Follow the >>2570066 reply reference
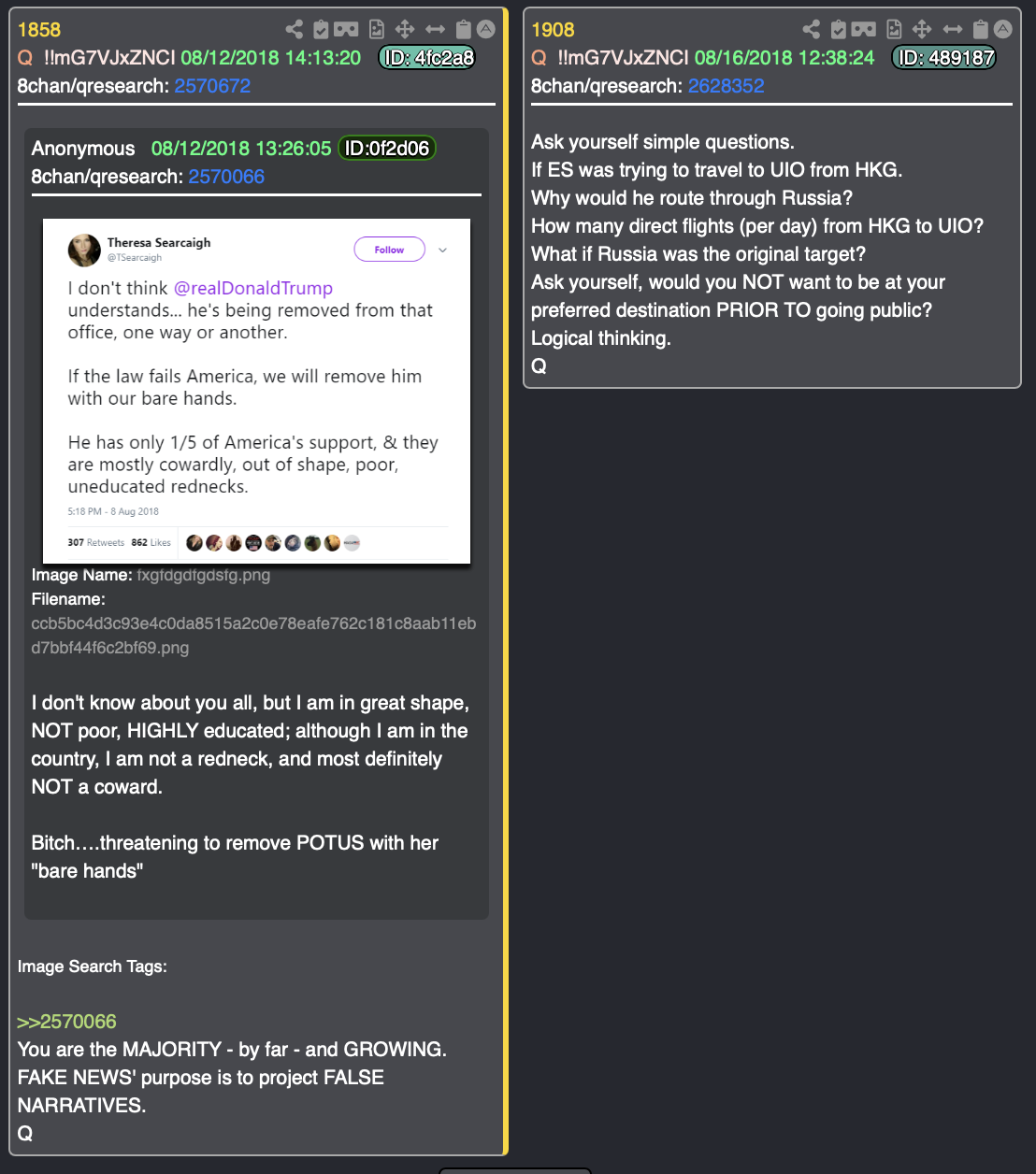Image resolution: width=1036 pixels, height=1174 pixels. click(66, 1022)
